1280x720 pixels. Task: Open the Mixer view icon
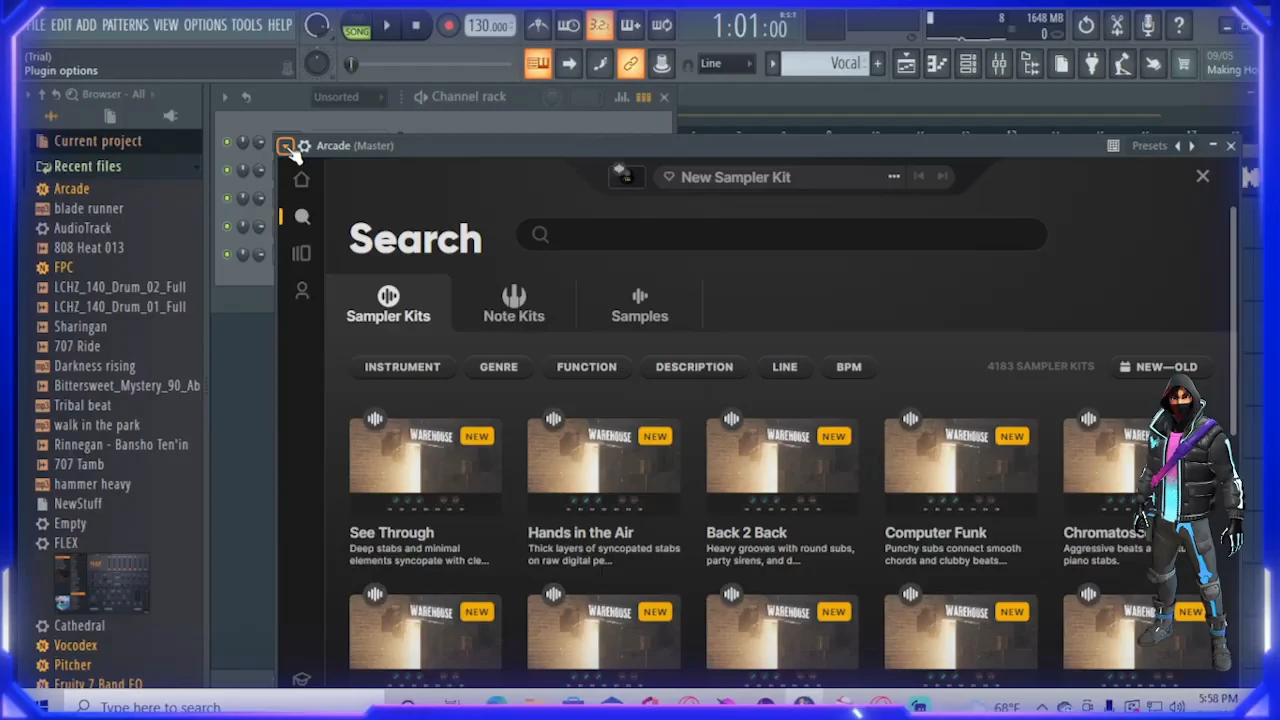coord(999,64)
